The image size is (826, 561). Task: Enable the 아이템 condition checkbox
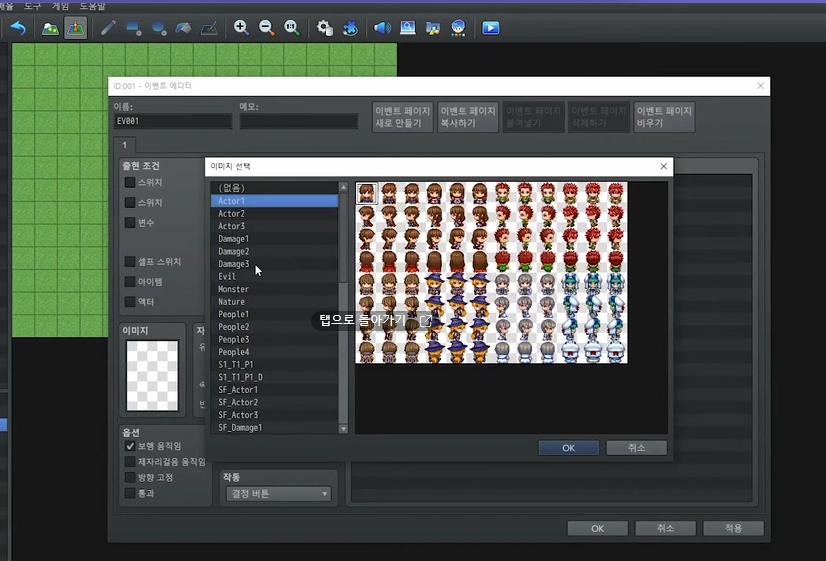coord(130,282)
